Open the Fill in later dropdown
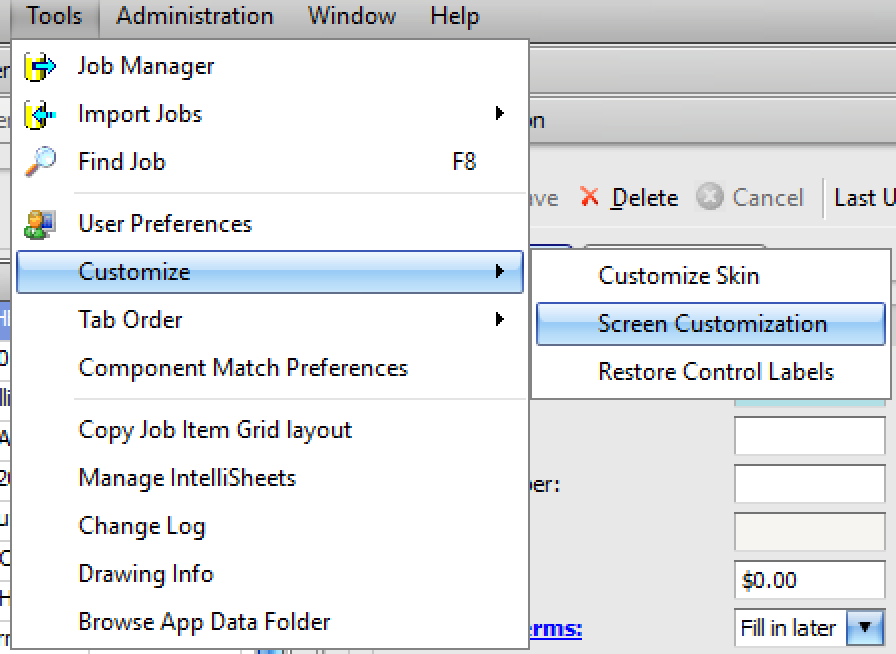896x654 pixels. [864, 628]
